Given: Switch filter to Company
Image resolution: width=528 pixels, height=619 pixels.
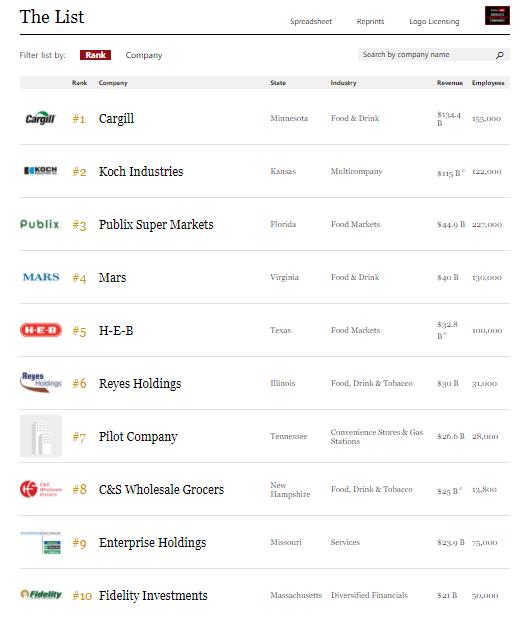Looking at the screenshot, I should 144,55.
